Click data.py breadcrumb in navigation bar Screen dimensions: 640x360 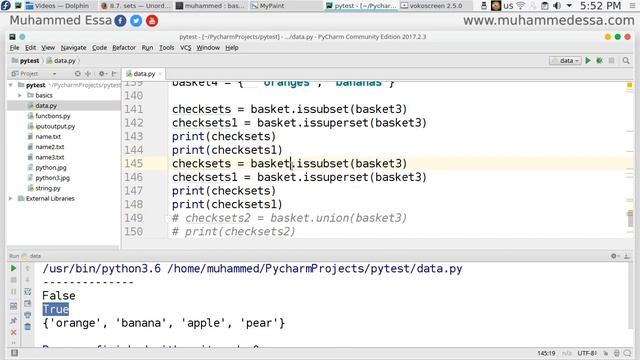[x=61, y=61]
